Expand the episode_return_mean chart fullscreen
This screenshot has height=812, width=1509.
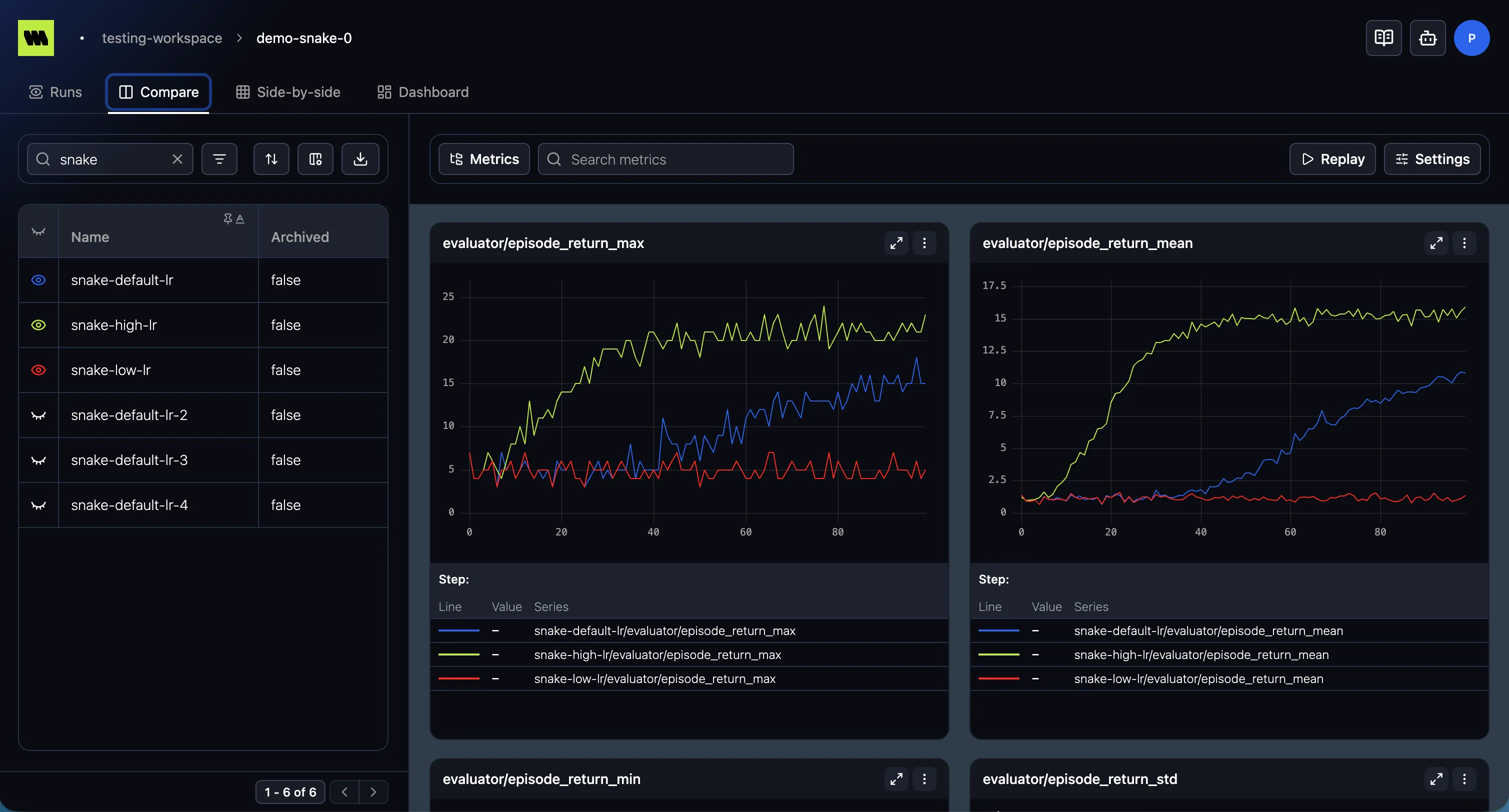1436,243
